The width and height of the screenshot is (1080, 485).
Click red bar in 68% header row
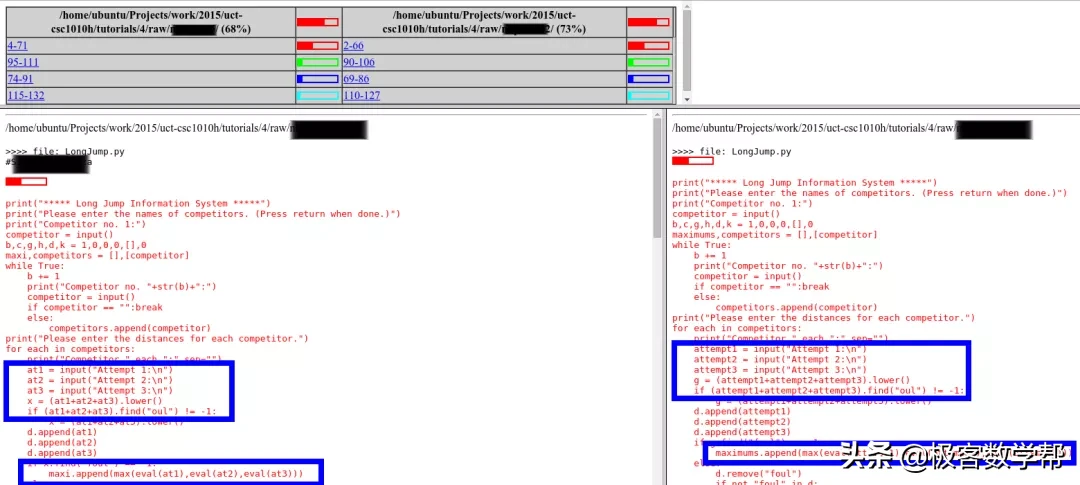click(317, 22)
